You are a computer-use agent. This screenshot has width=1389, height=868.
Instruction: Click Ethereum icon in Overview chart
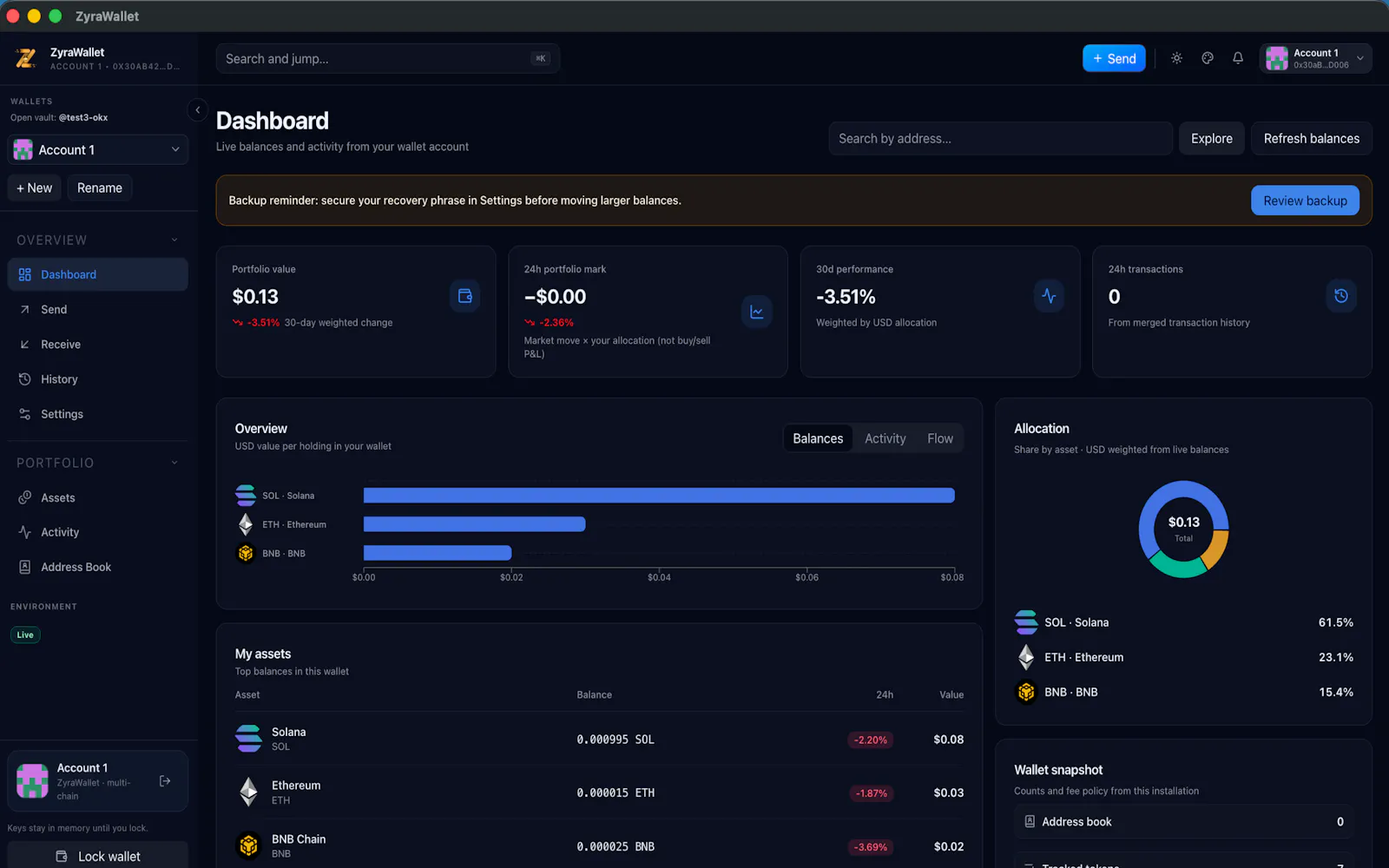point(246,524)
